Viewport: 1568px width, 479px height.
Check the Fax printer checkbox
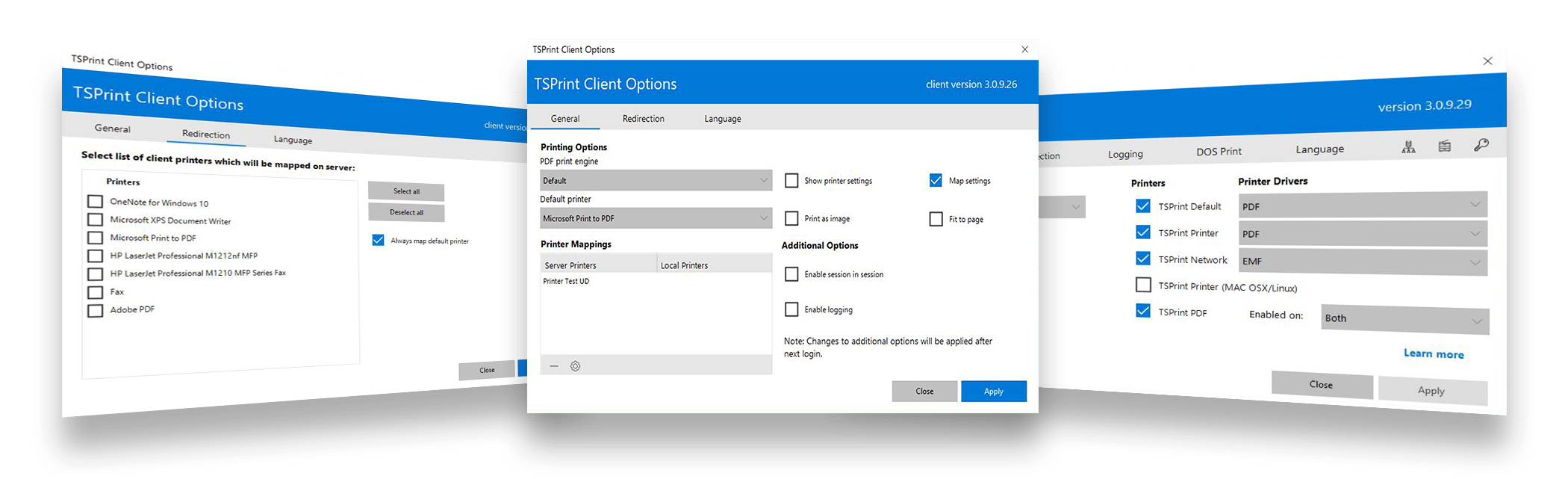(95, 292)
